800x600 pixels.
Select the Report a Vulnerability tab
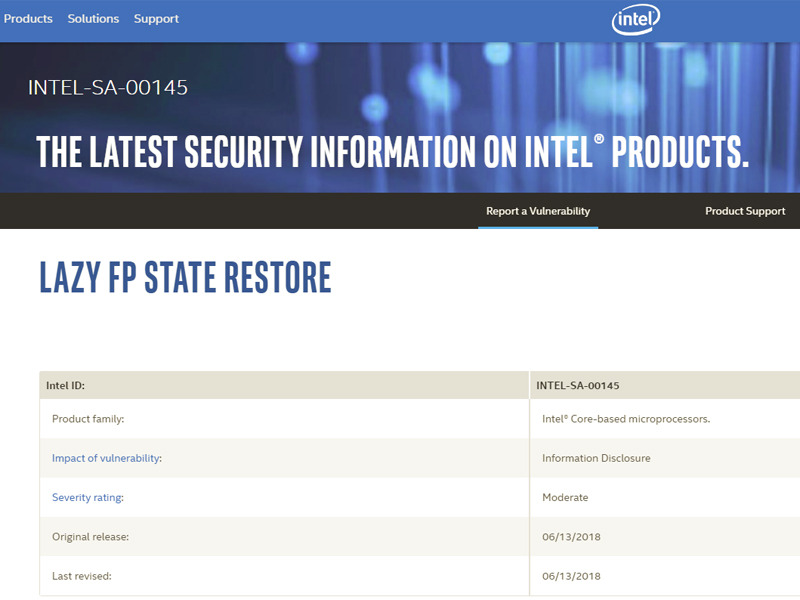coord(538,211)
